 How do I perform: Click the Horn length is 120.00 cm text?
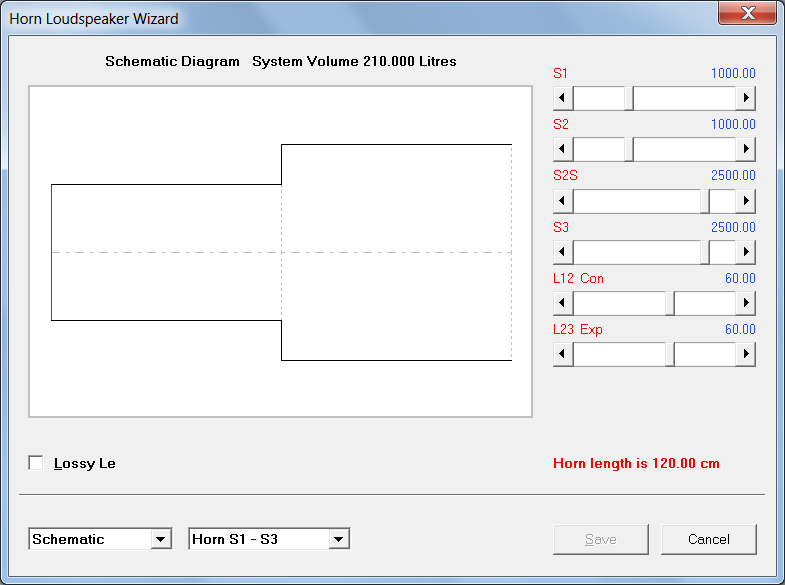pos(636,463)
